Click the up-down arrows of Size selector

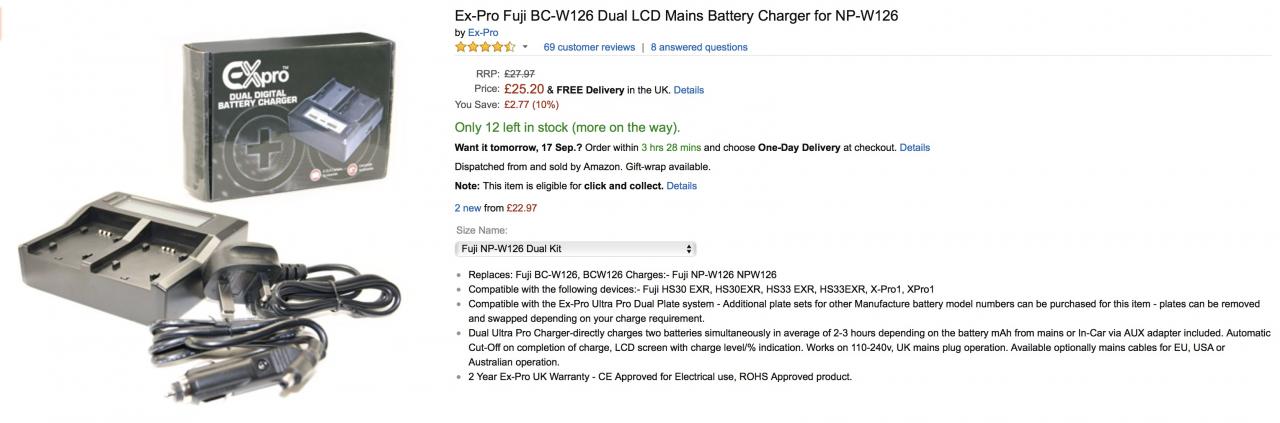coord(689,248)
